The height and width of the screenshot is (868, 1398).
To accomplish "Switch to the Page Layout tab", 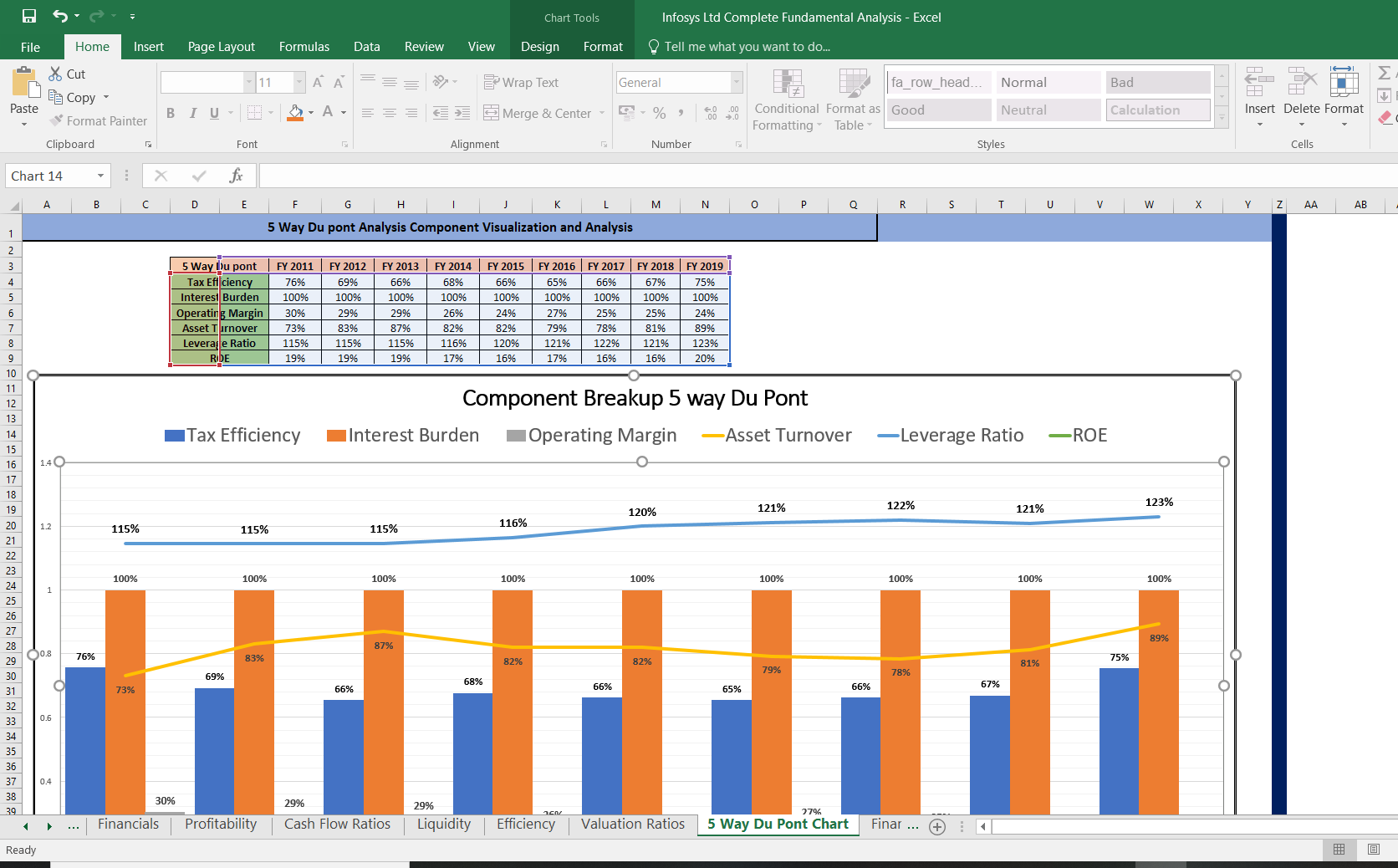I will (x=221, y=47).
